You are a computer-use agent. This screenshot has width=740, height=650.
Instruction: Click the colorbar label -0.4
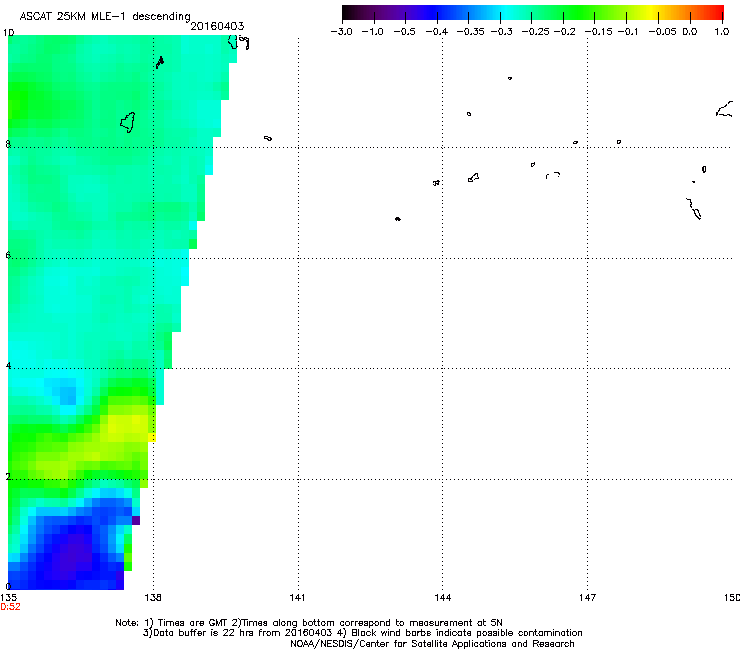click(437, 32)
